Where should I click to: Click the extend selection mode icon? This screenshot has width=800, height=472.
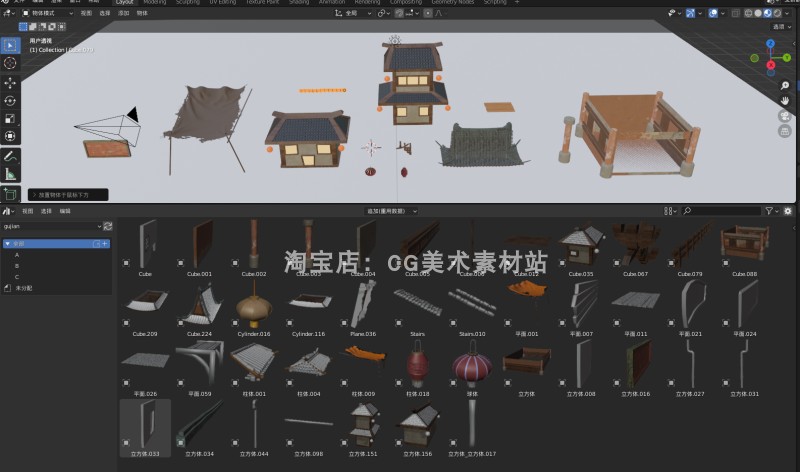pos(33,27)
